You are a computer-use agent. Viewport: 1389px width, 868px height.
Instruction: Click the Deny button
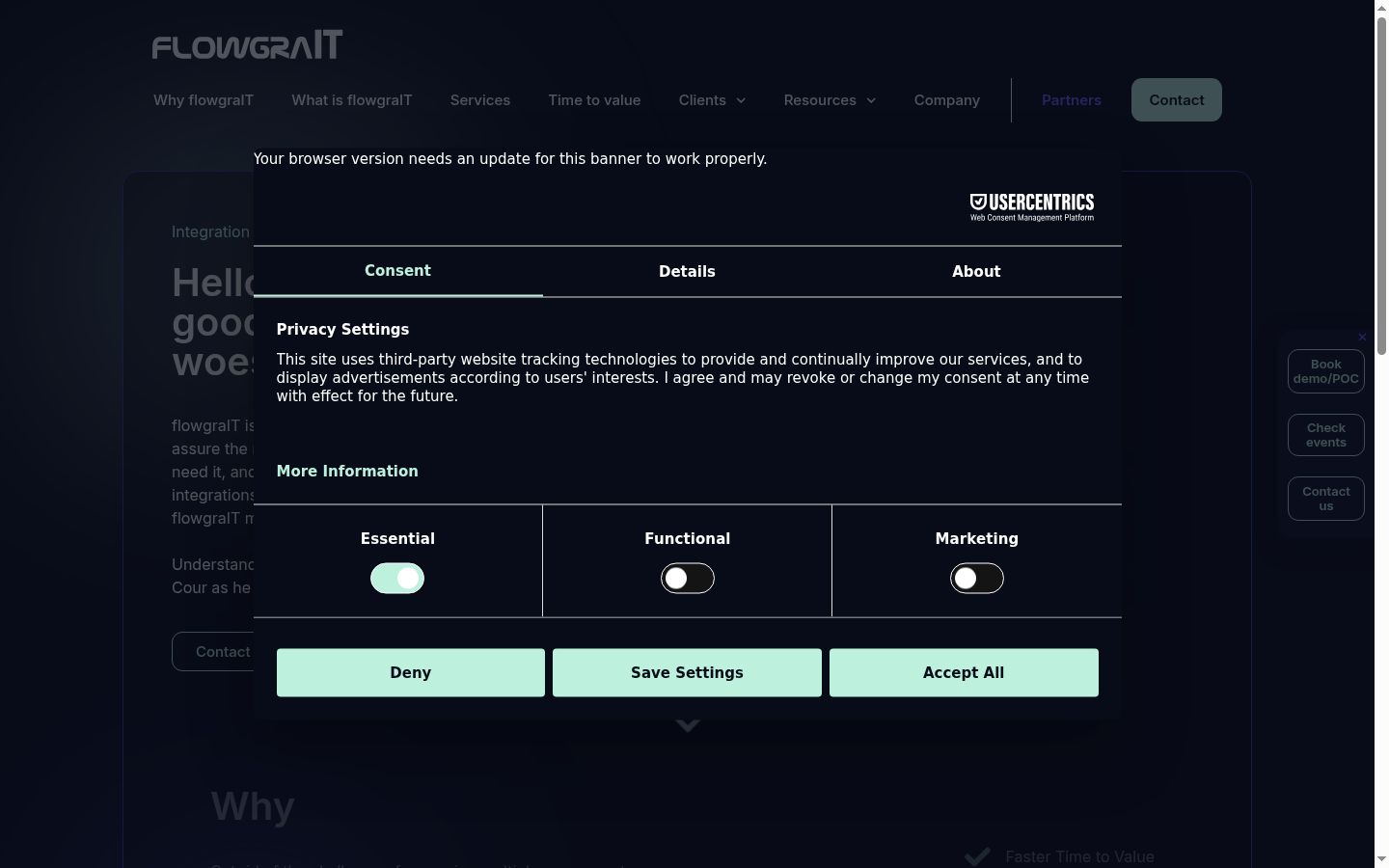[411, 672]
